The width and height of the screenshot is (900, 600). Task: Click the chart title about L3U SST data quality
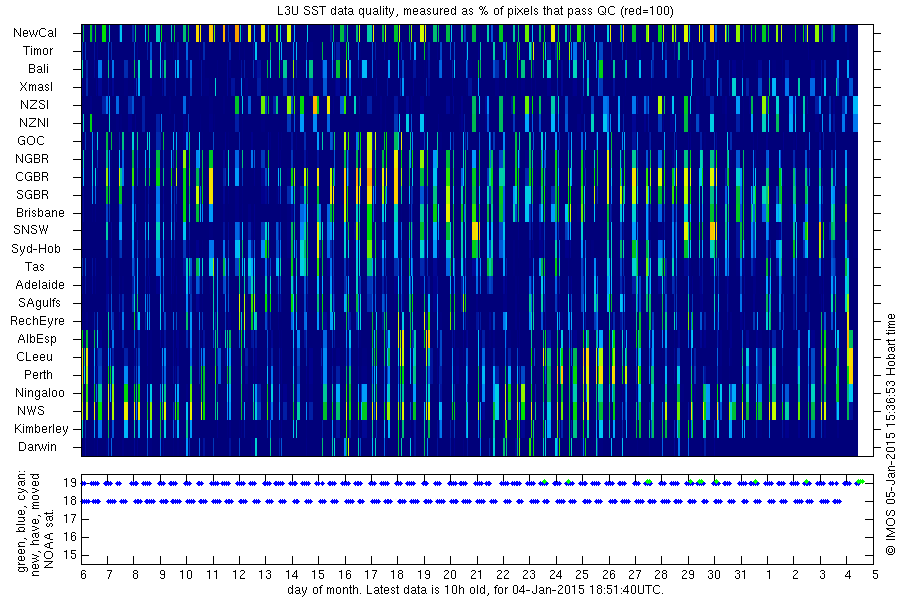coord(475,10)
